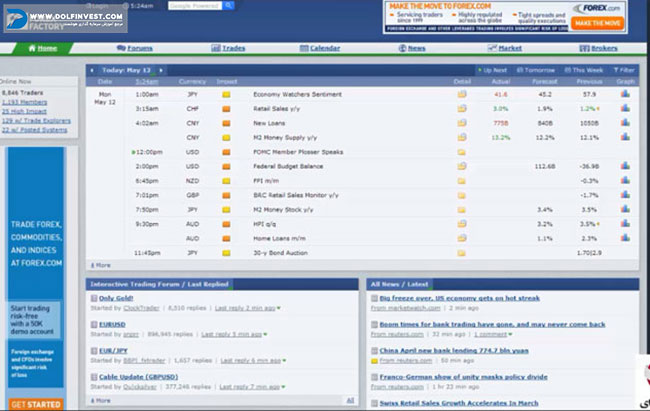Open detail folder for New Loans row
Viewport: 650px width, 411px height.
462,122
